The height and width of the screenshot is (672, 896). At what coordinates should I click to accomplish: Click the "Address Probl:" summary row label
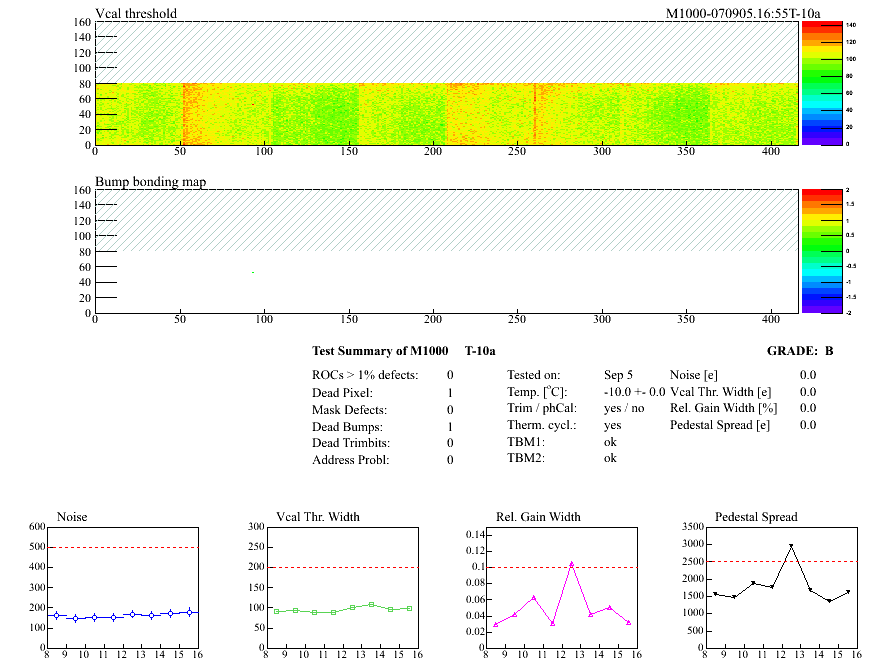349,460
